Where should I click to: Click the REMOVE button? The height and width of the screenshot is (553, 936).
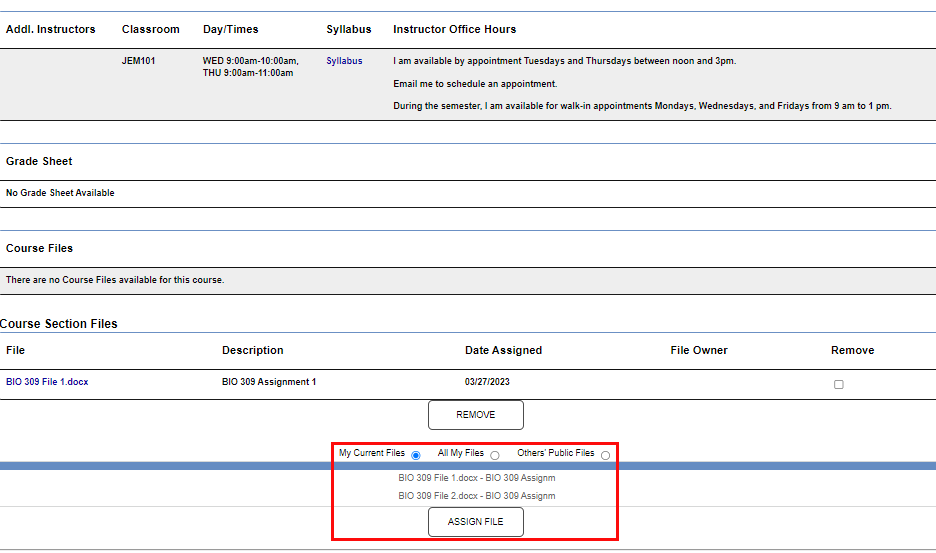tap(475, 415)
